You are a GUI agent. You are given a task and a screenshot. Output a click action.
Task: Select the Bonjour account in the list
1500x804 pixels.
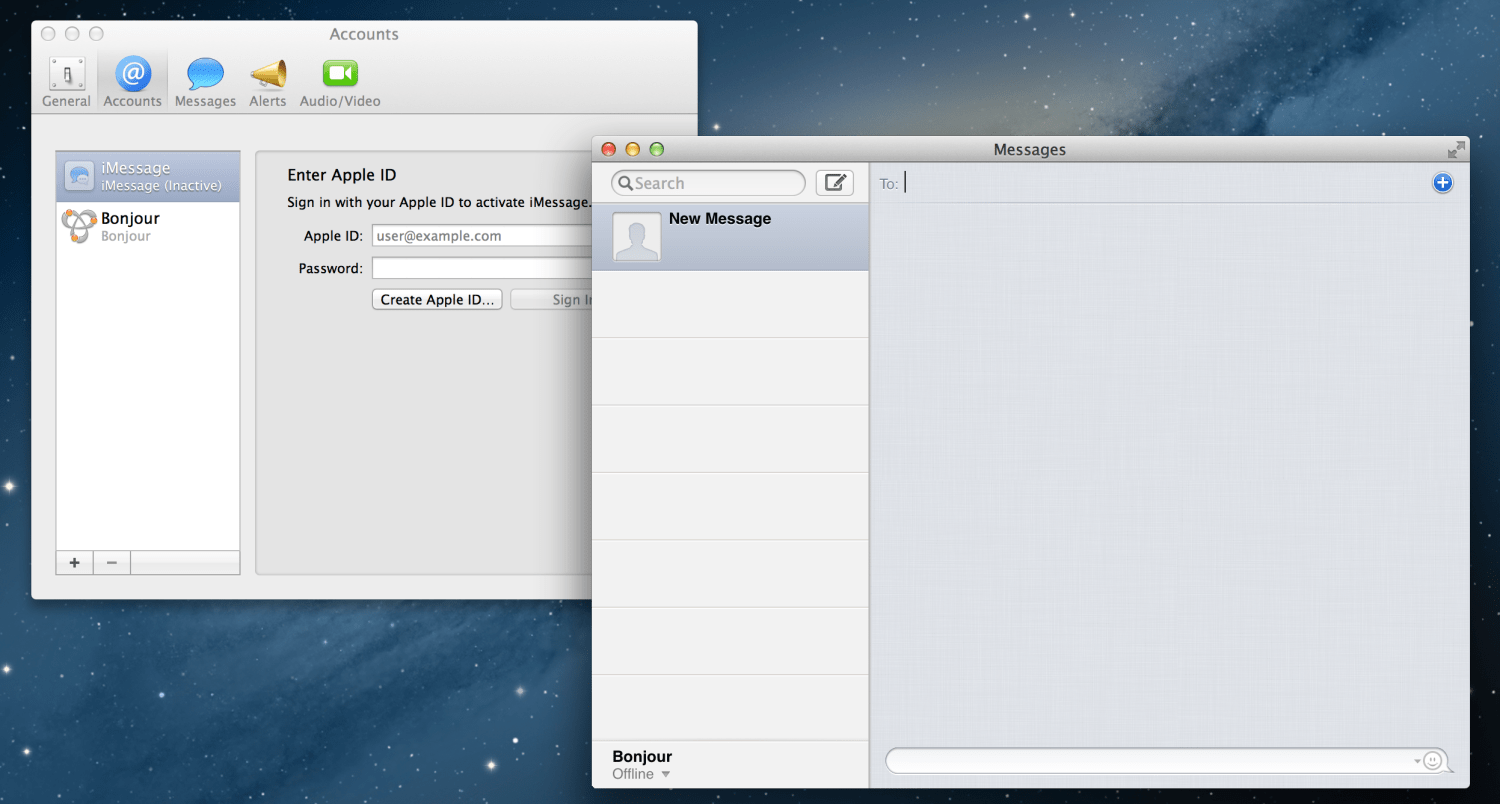coord(148,227)
